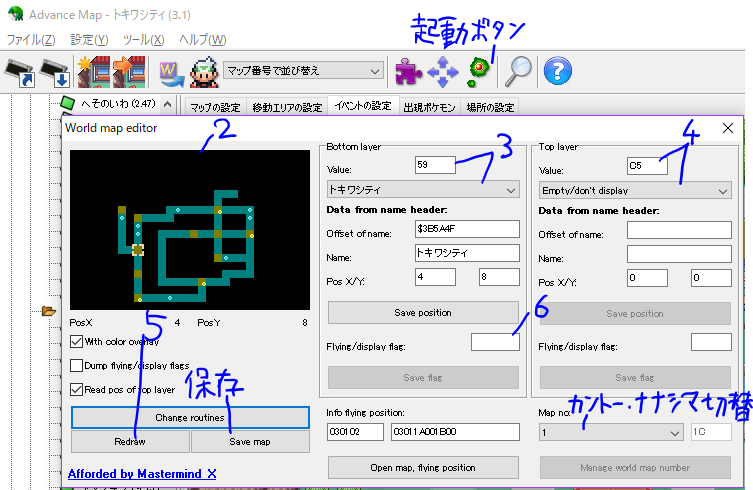Viewport: 753px width, 490px height.
Task: Switch to 移動エリアの設定 tab
Action: (x=287, y=107)
